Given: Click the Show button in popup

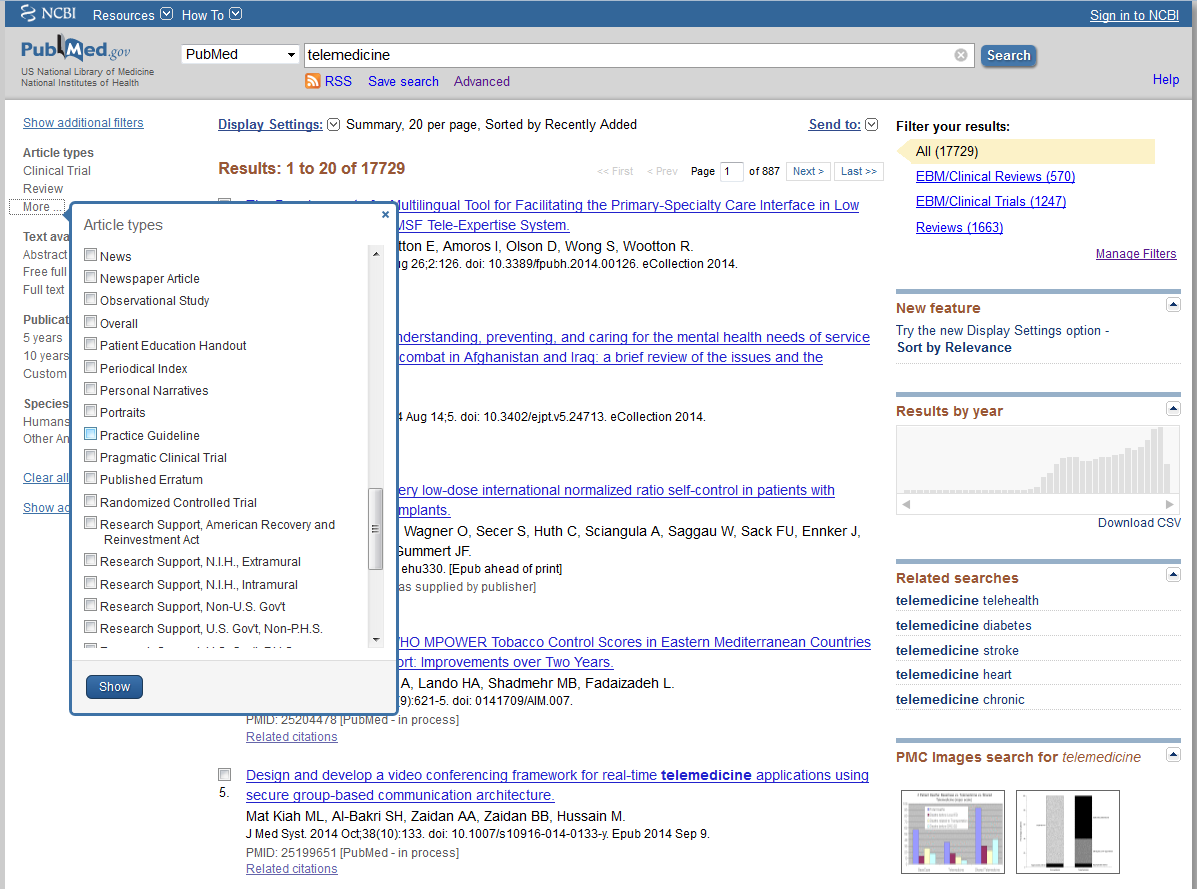Looking at the screenshot, I should [x=115, y=687].
